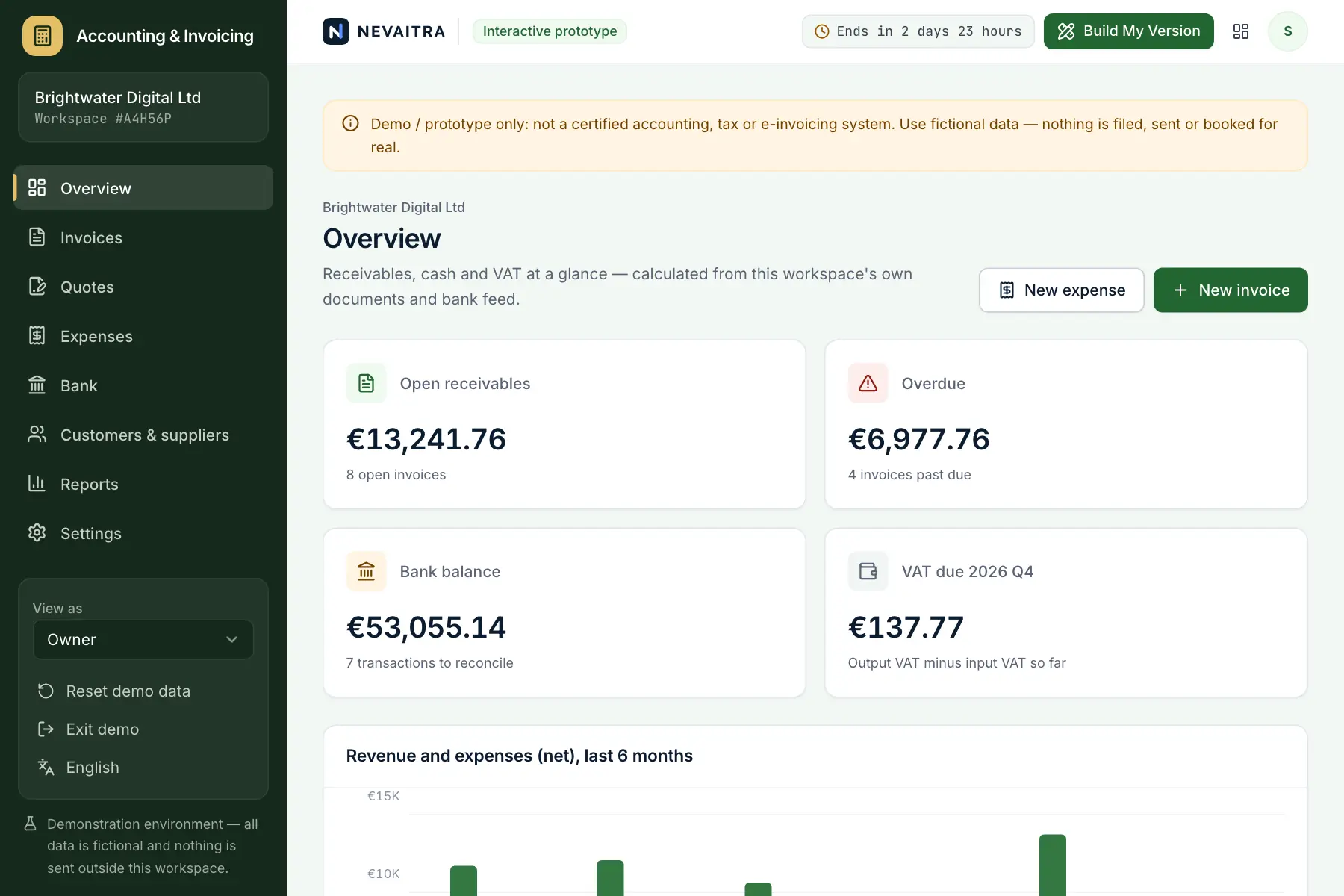Viewport: 1344px width, 896px height.
Task: Click the Brightwater Digital Ltd workspace card
Action: point(143,108)
